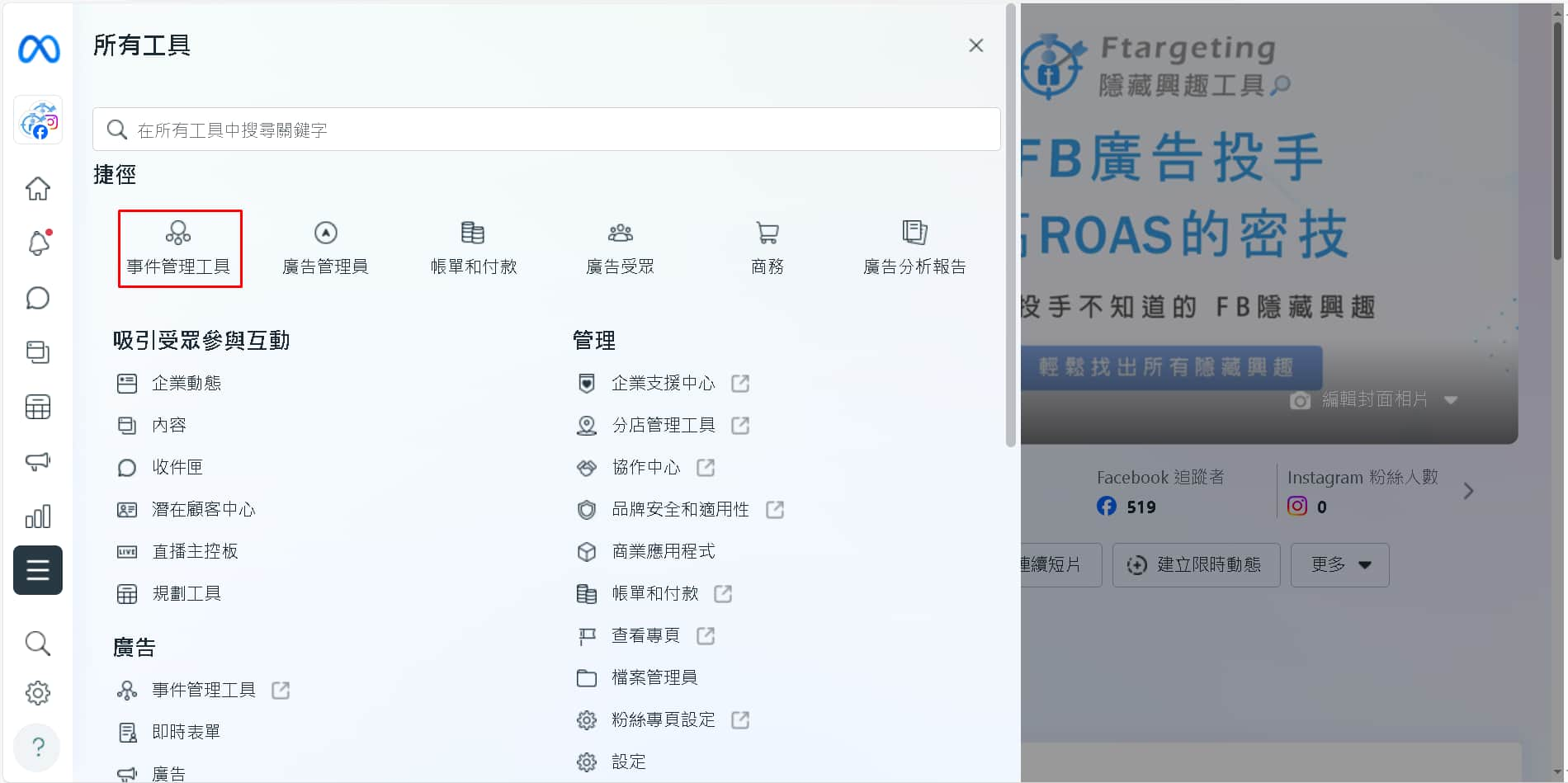Expand the 編輯封面相片 dropdown
The height and width of the screenshot is (783, 1568).
[1451, 400]
